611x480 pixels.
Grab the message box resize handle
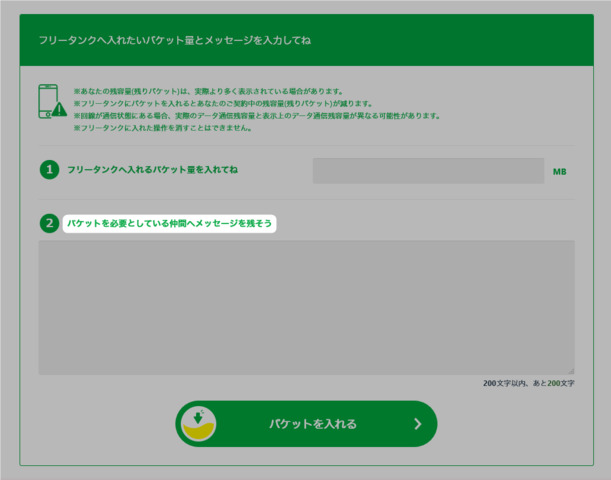(x=570, y=370)
